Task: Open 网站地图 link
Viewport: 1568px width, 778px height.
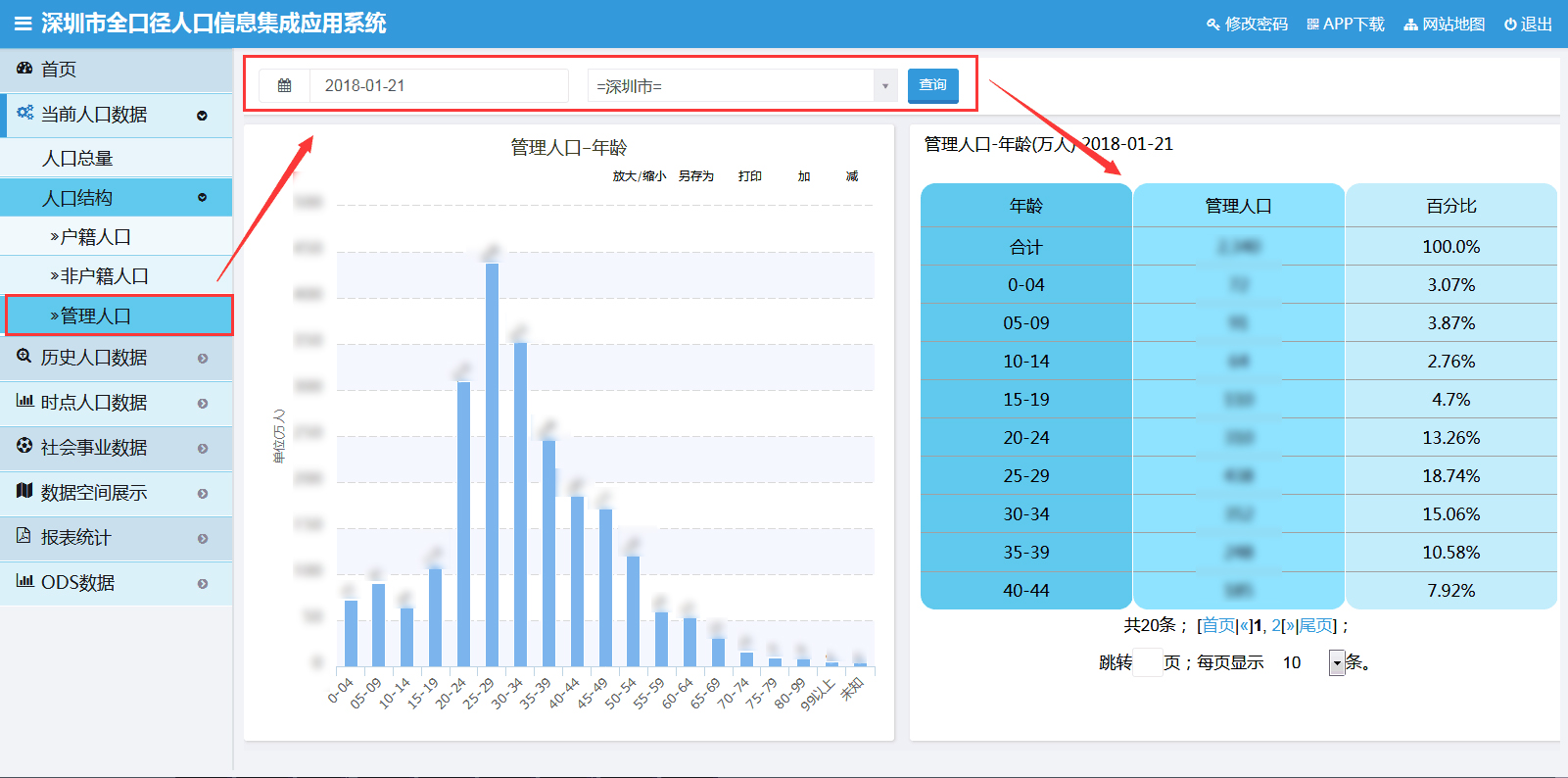Action: (1445, 24)
